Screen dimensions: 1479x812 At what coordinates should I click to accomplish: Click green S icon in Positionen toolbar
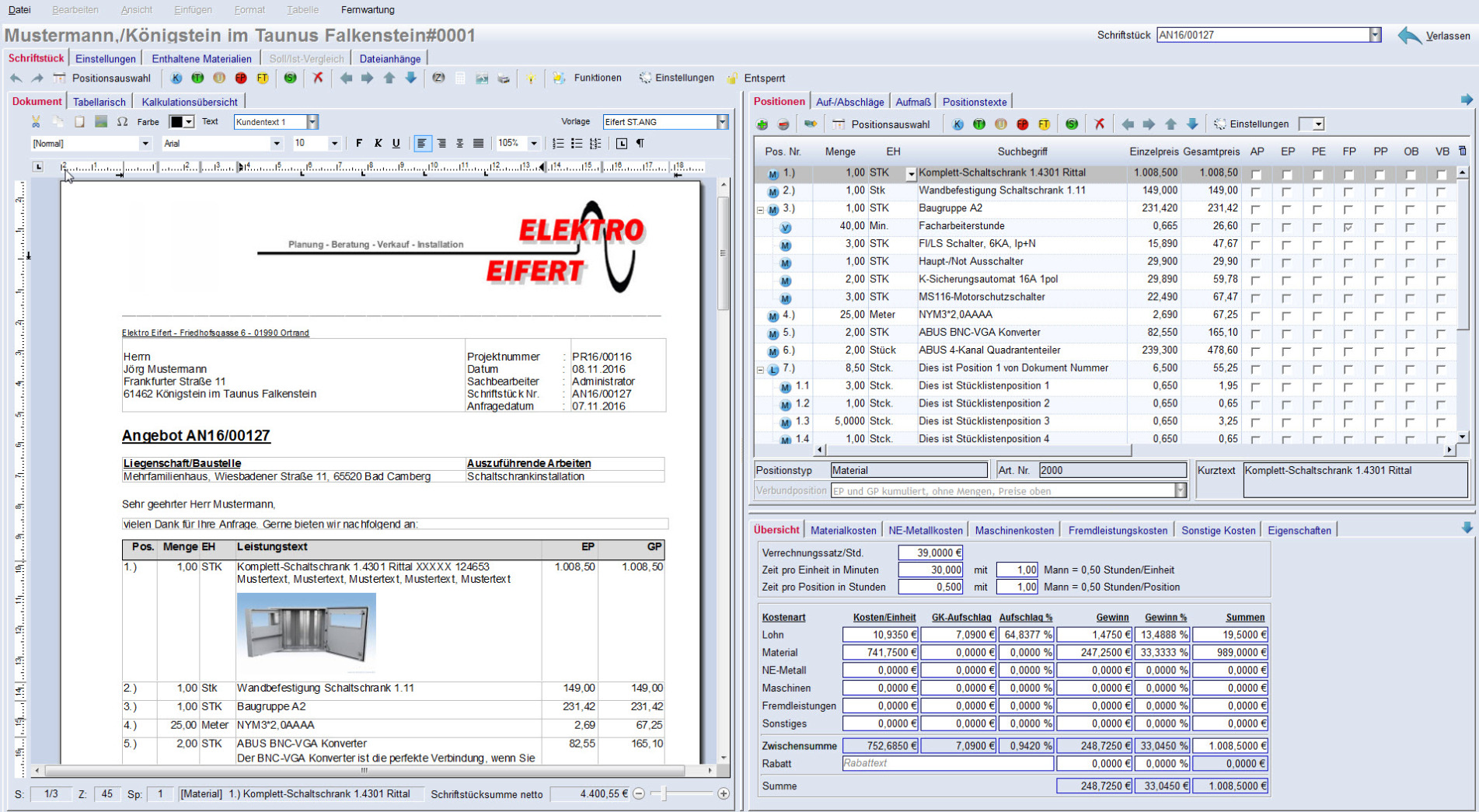point(1072,124)
